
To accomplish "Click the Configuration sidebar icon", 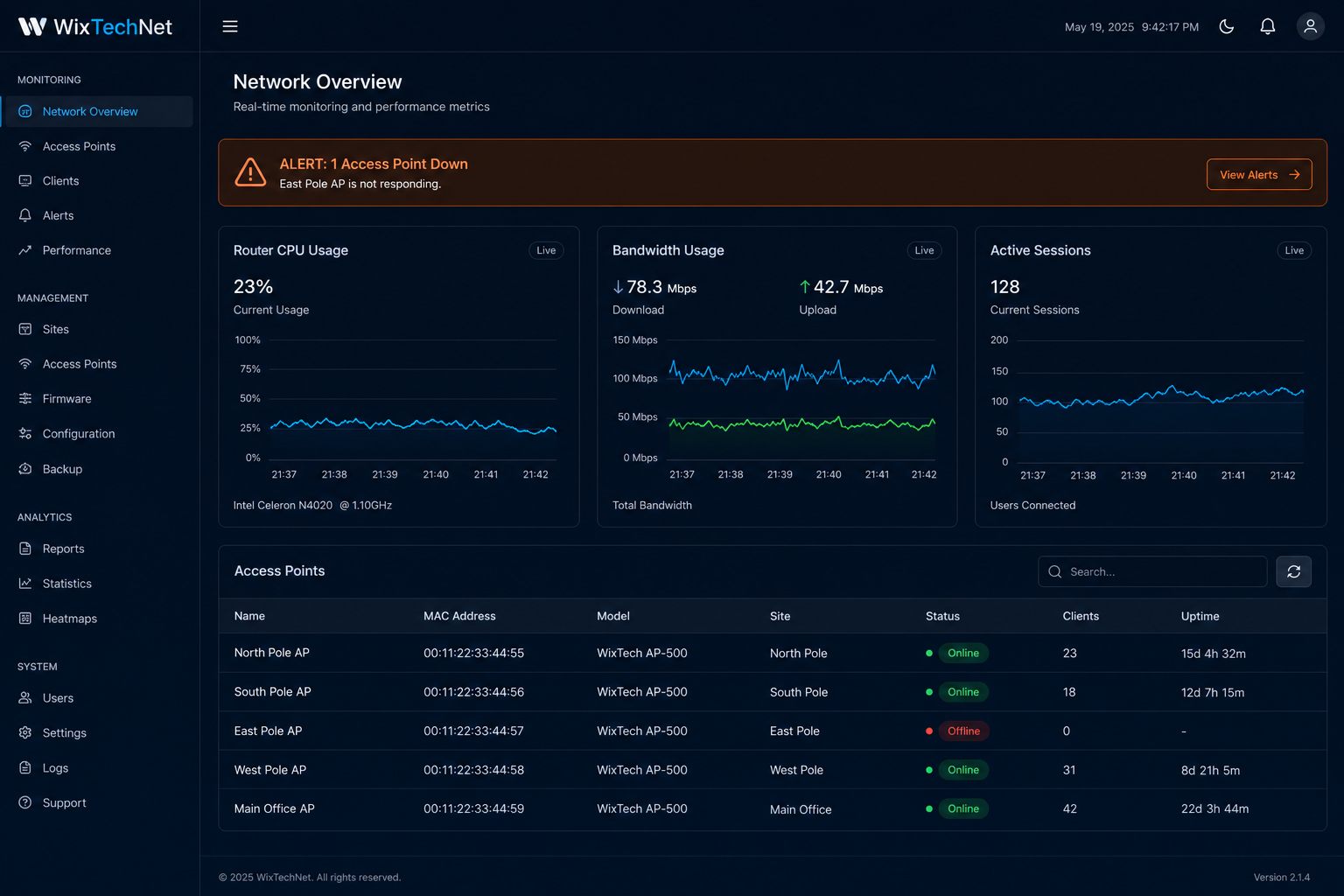I will click(25, 434).
